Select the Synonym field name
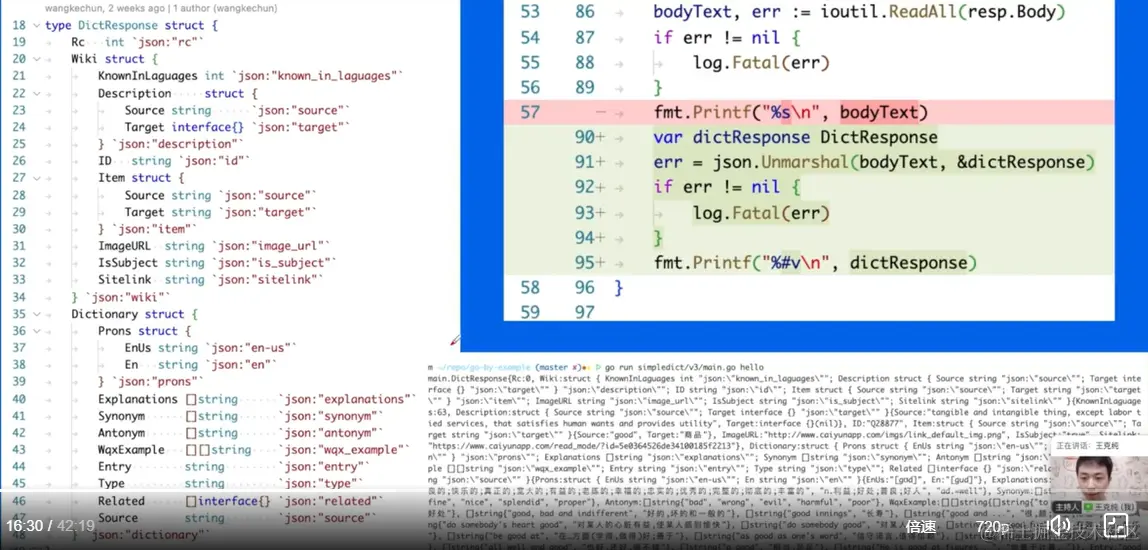 point(121,416)
